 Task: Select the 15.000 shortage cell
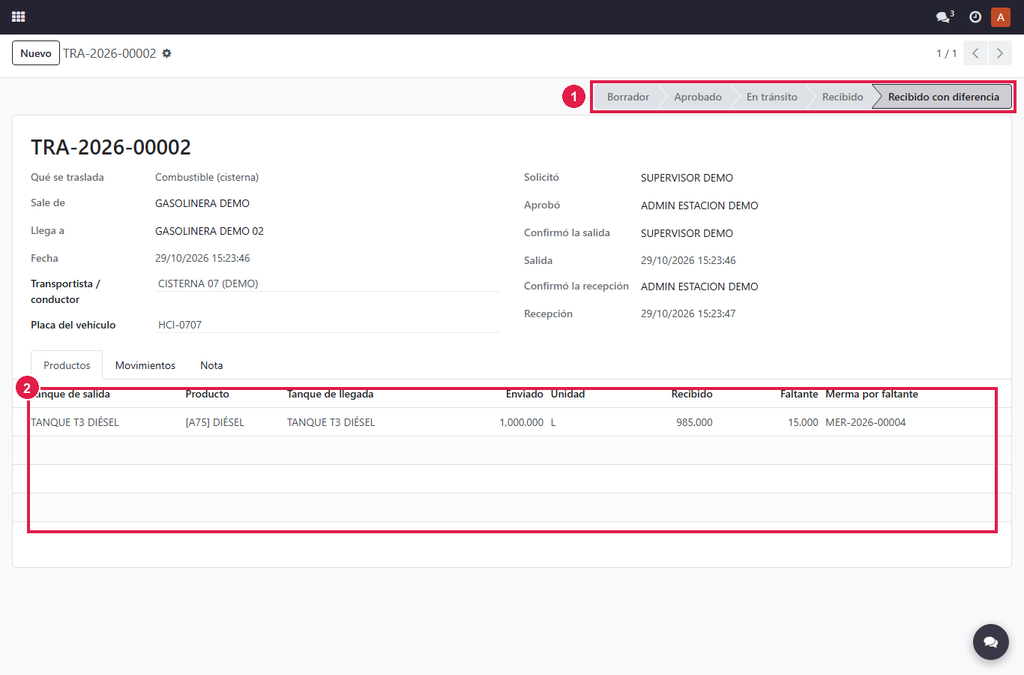click(x=803, y=422)
